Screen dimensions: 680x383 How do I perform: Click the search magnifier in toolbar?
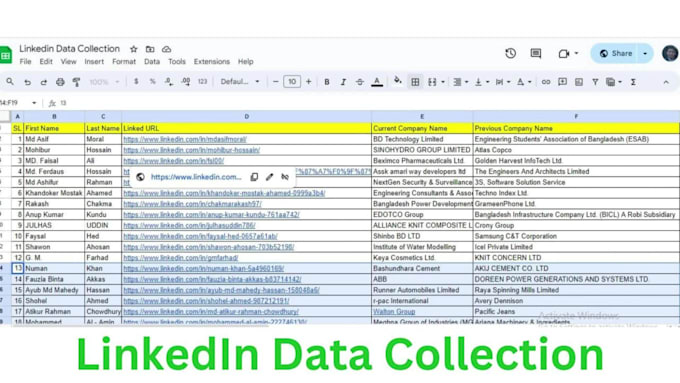tap(10, 82)
